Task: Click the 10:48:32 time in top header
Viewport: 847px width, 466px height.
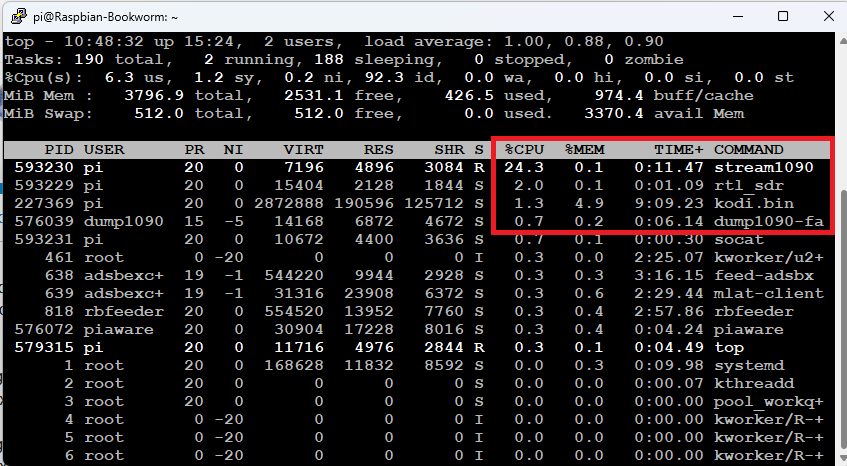Action: click(104, 42)
